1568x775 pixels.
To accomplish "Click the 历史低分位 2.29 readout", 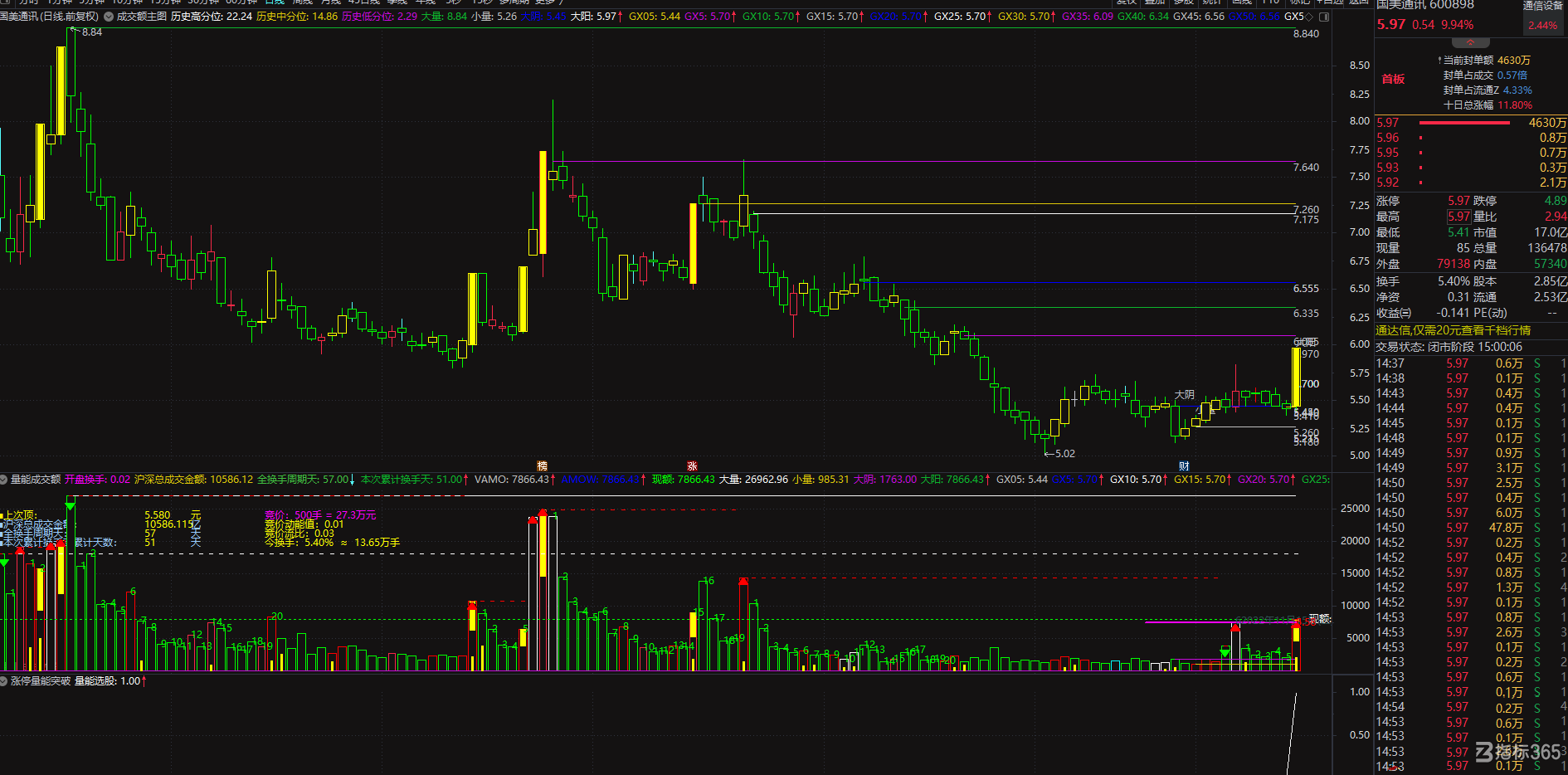I will coord(379,17).
